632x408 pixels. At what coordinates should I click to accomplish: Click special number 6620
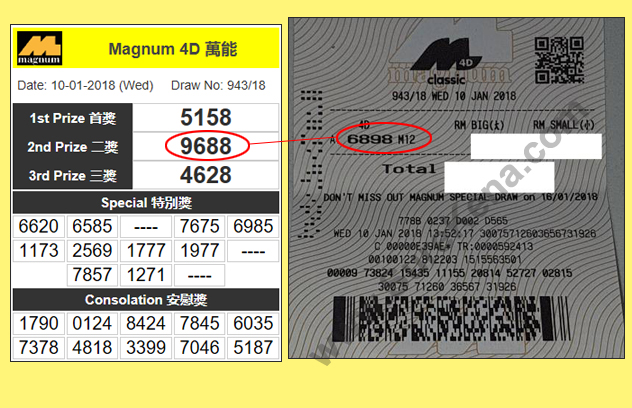point(39,226)
